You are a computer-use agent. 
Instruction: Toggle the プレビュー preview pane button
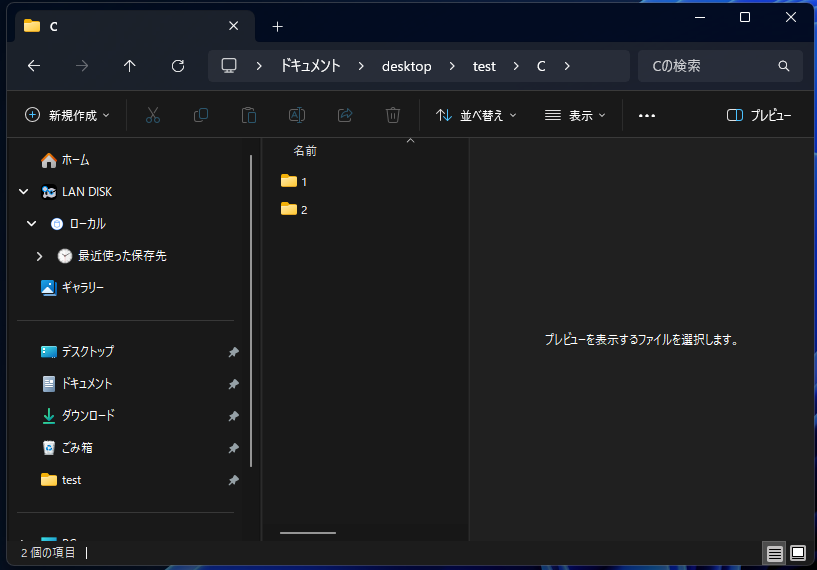759,115
